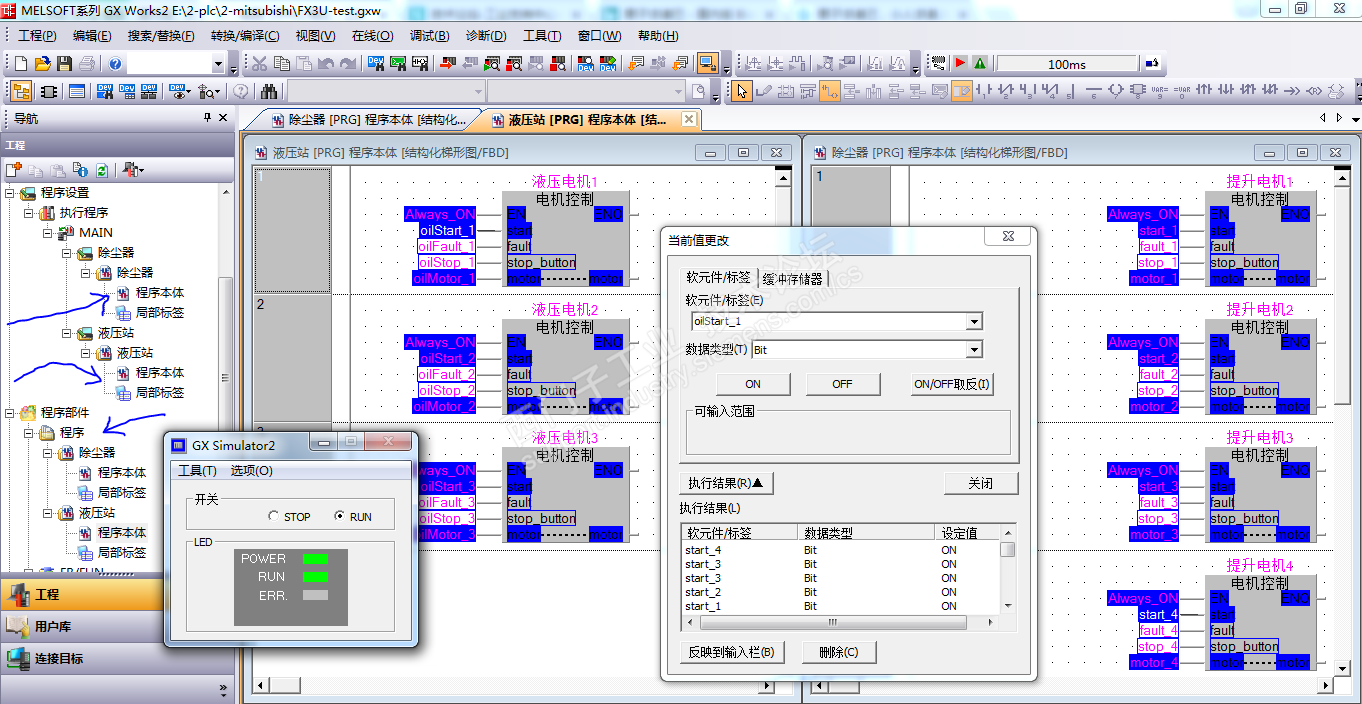Create a new project with New icon
This screenshot has height=704, width=1362.
pyautogui.click(x=20, y=64)
